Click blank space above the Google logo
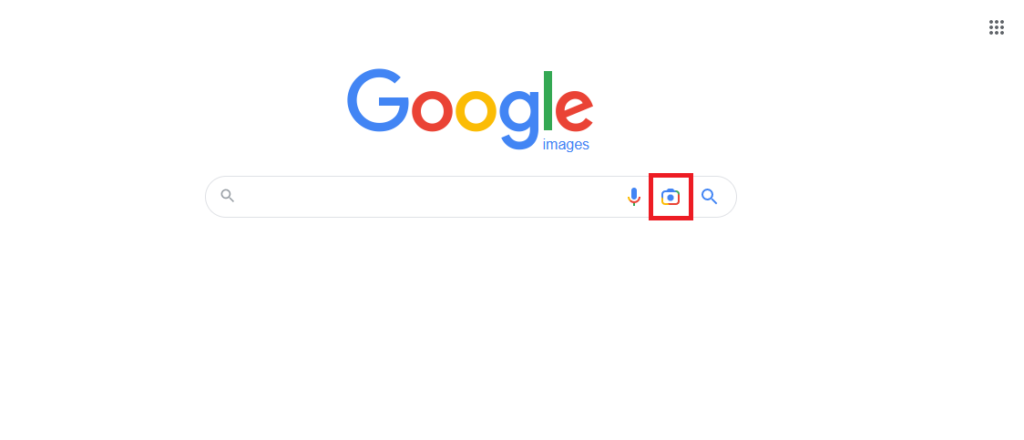This screenshot has height=440, width=1024. click(x=470, y=33)
